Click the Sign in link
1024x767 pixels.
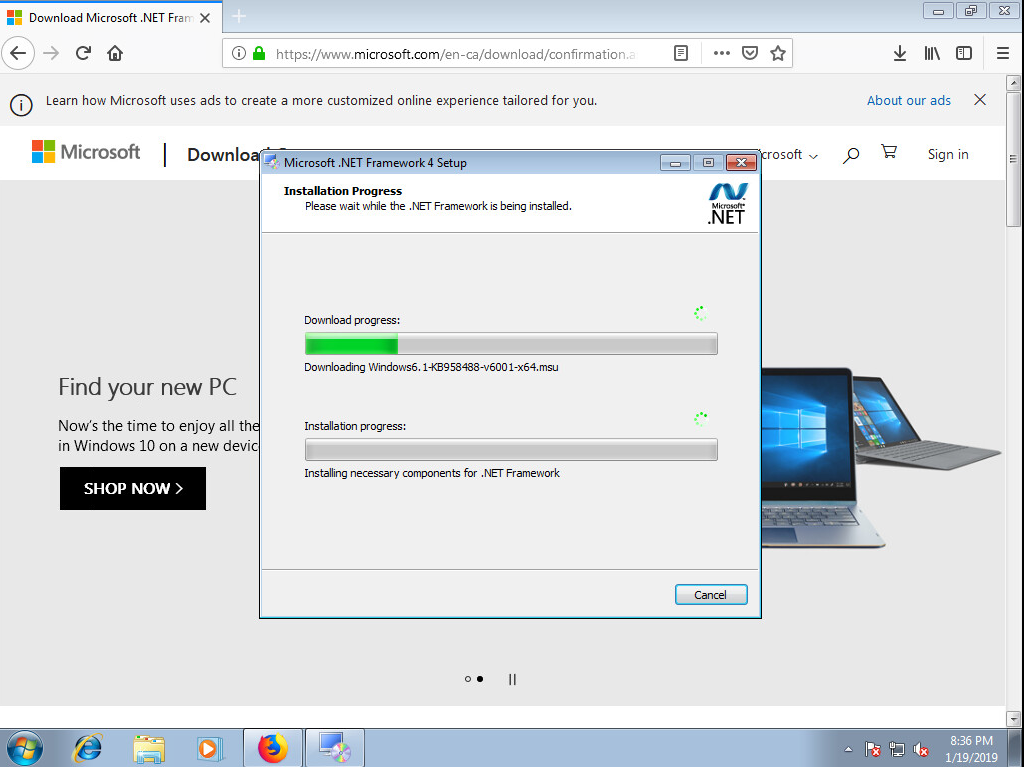pos(948,154)
